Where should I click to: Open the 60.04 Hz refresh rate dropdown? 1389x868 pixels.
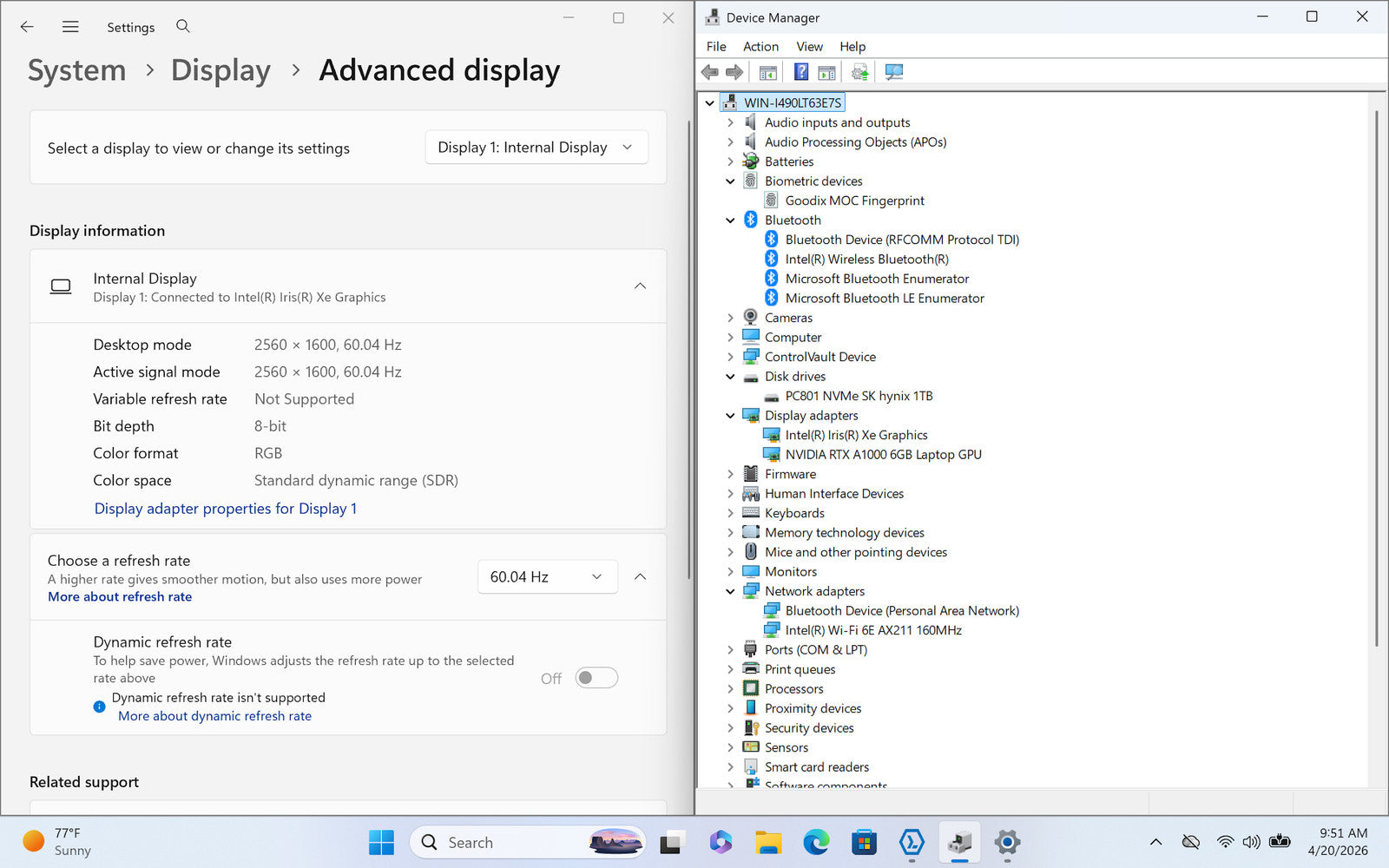(x=547, y=577)
